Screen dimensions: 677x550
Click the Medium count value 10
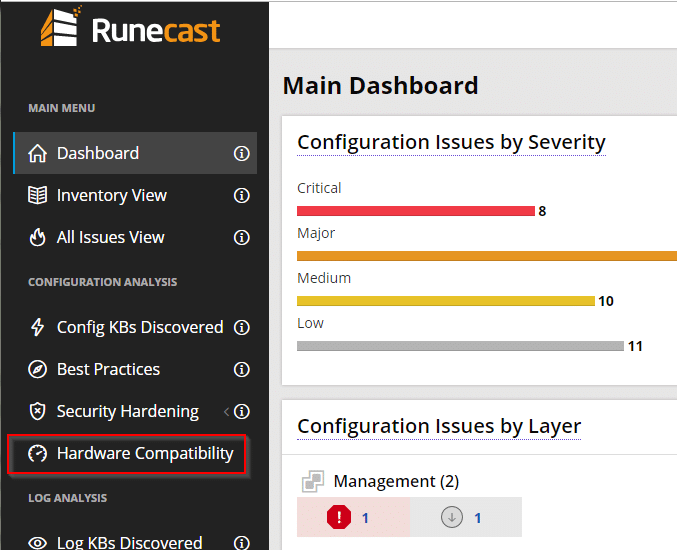point(606,301)
